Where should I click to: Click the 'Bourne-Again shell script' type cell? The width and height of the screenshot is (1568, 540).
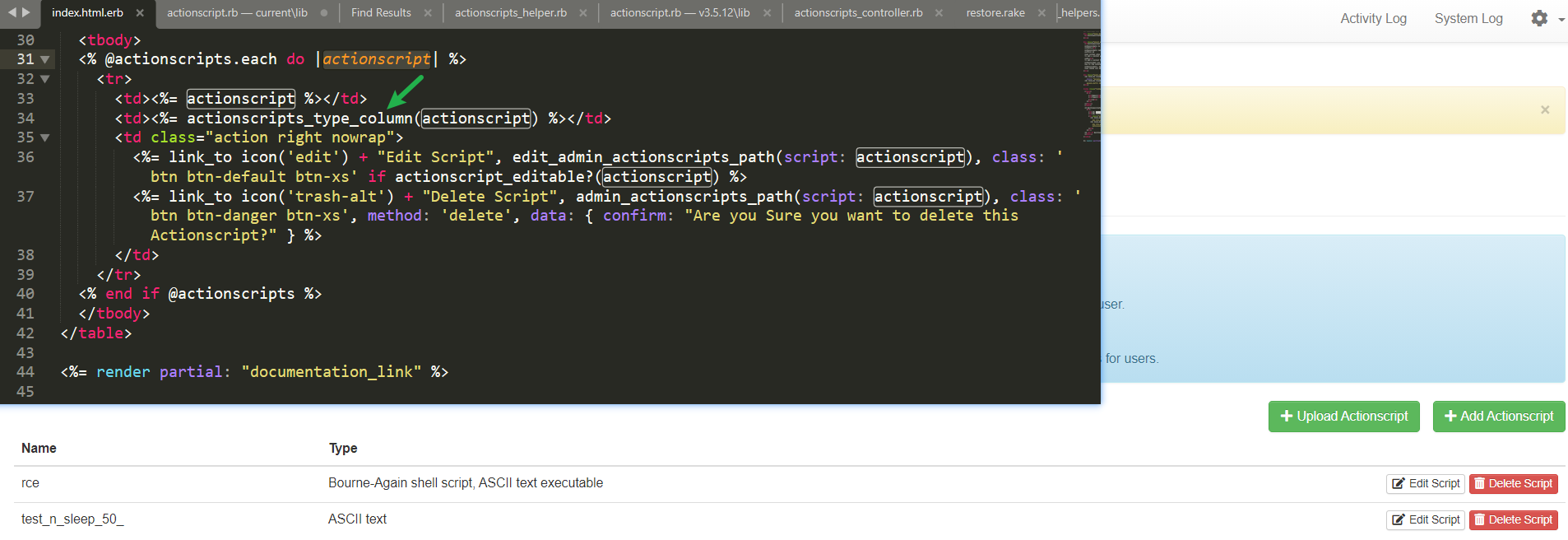[466, 483]
